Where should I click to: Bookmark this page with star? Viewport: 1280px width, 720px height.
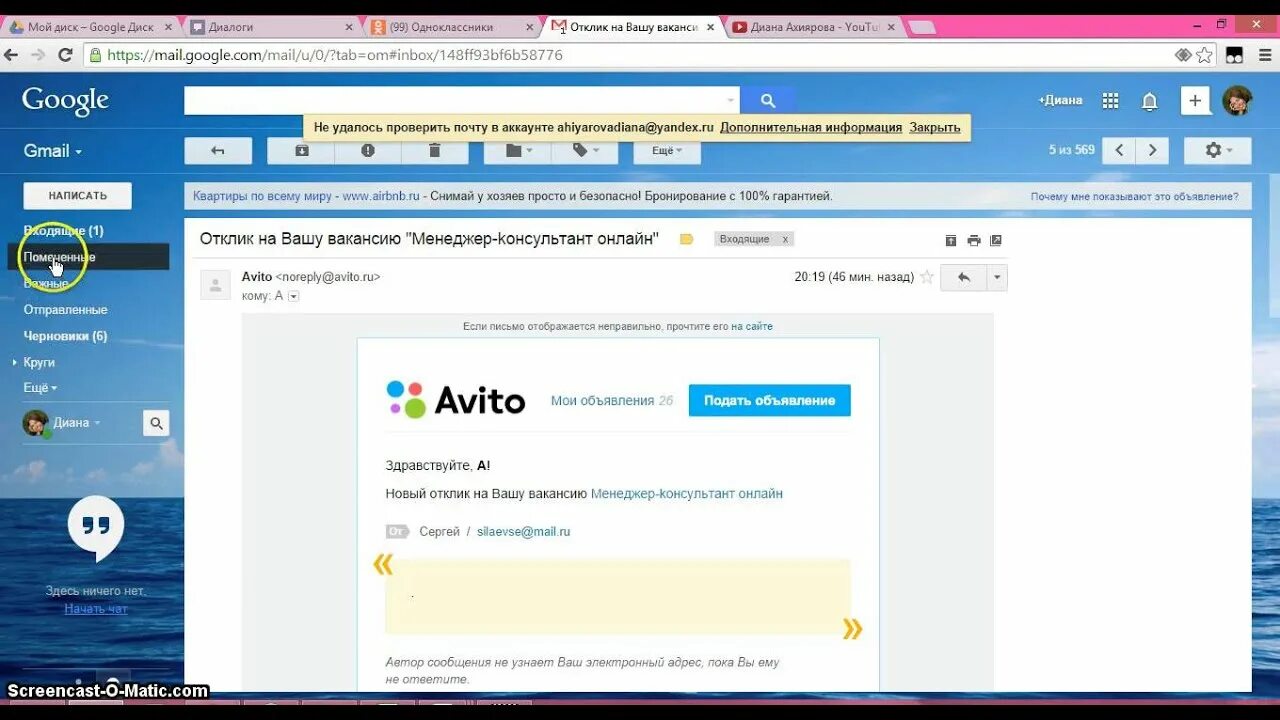point(1205,55)
